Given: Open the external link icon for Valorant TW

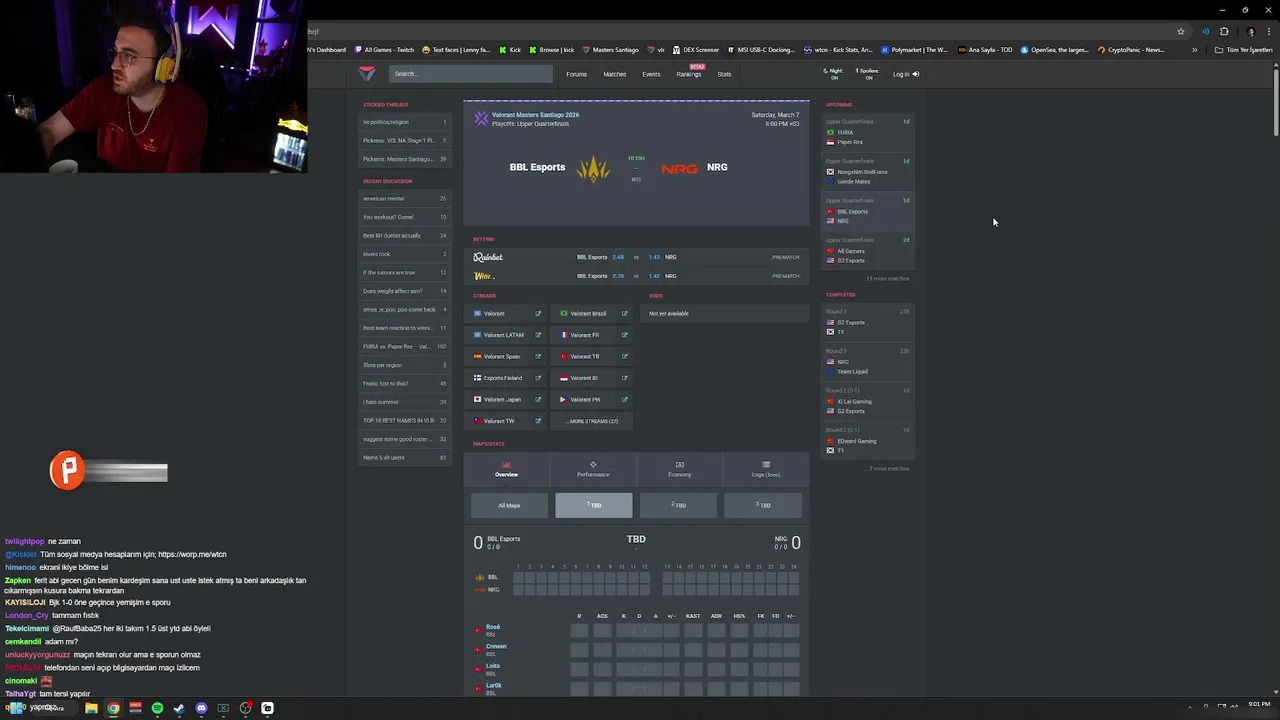Looking at the screenshot, I should pos(538,421).
